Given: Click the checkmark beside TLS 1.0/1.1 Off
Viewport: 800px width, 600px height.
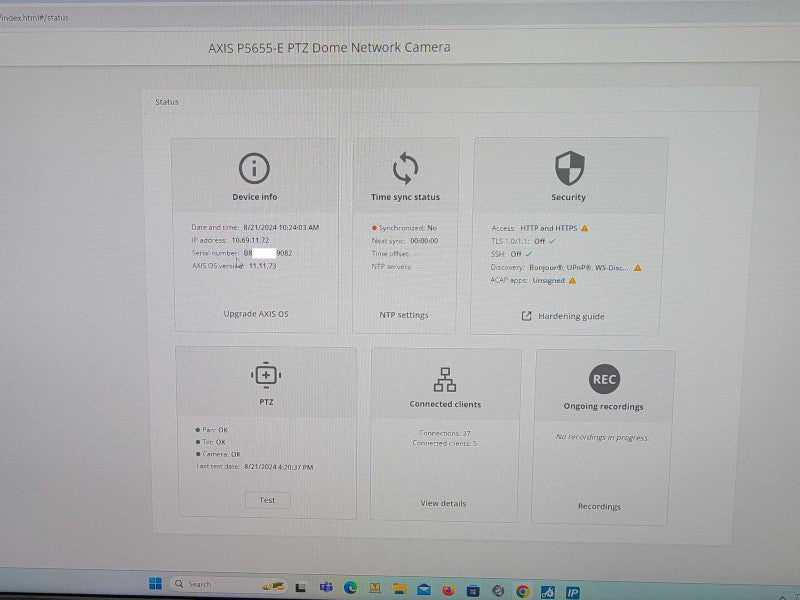Looking at the screenshot, I should pyautogui.click(x=553, y=241).
